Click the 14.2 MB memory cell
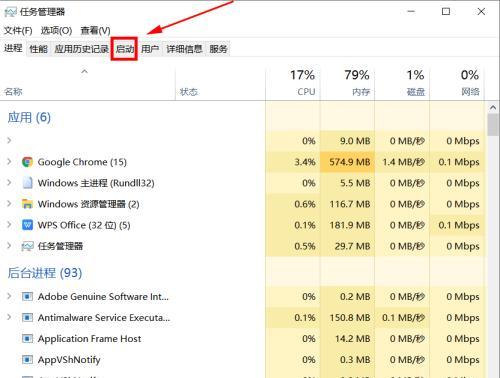The width and height of the screenshot is (500, 378). (x=347, y=339)
